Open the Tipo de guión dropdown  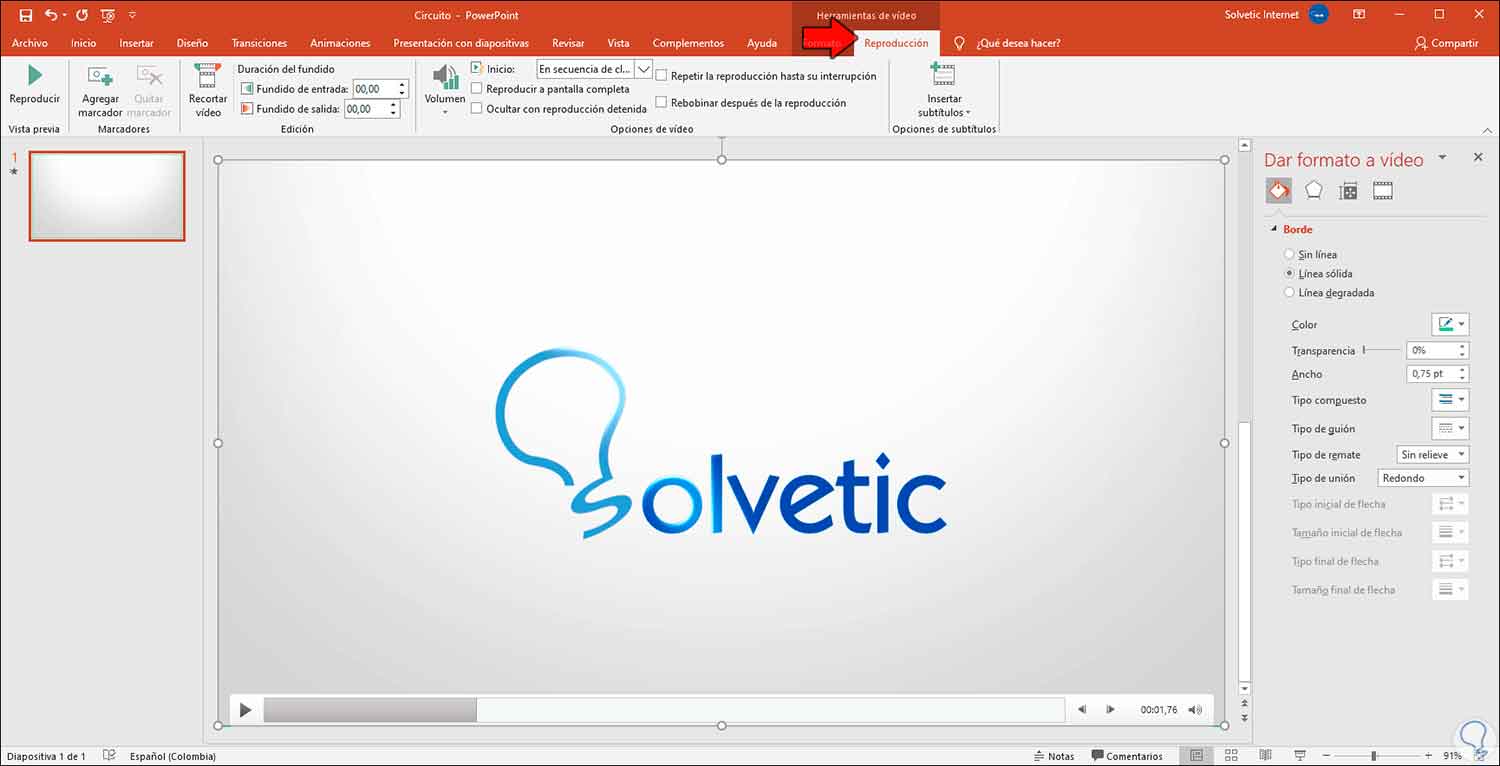coord(1451,428)
